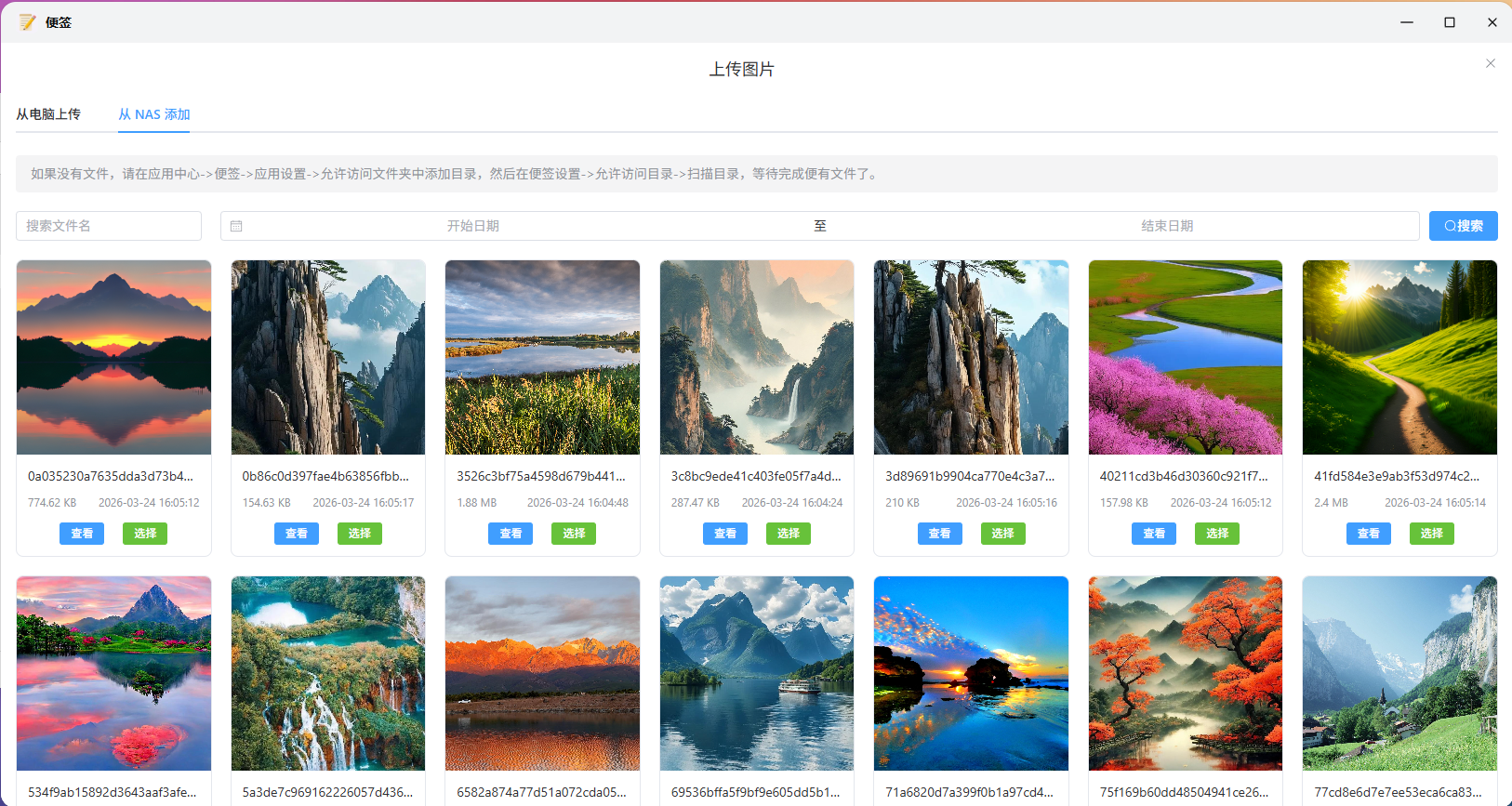The width and height of the screenshot is (1512, 806).
Task: Click filename 534f9ab15892d3643aaf3afe...
Action: pos(113,792)
